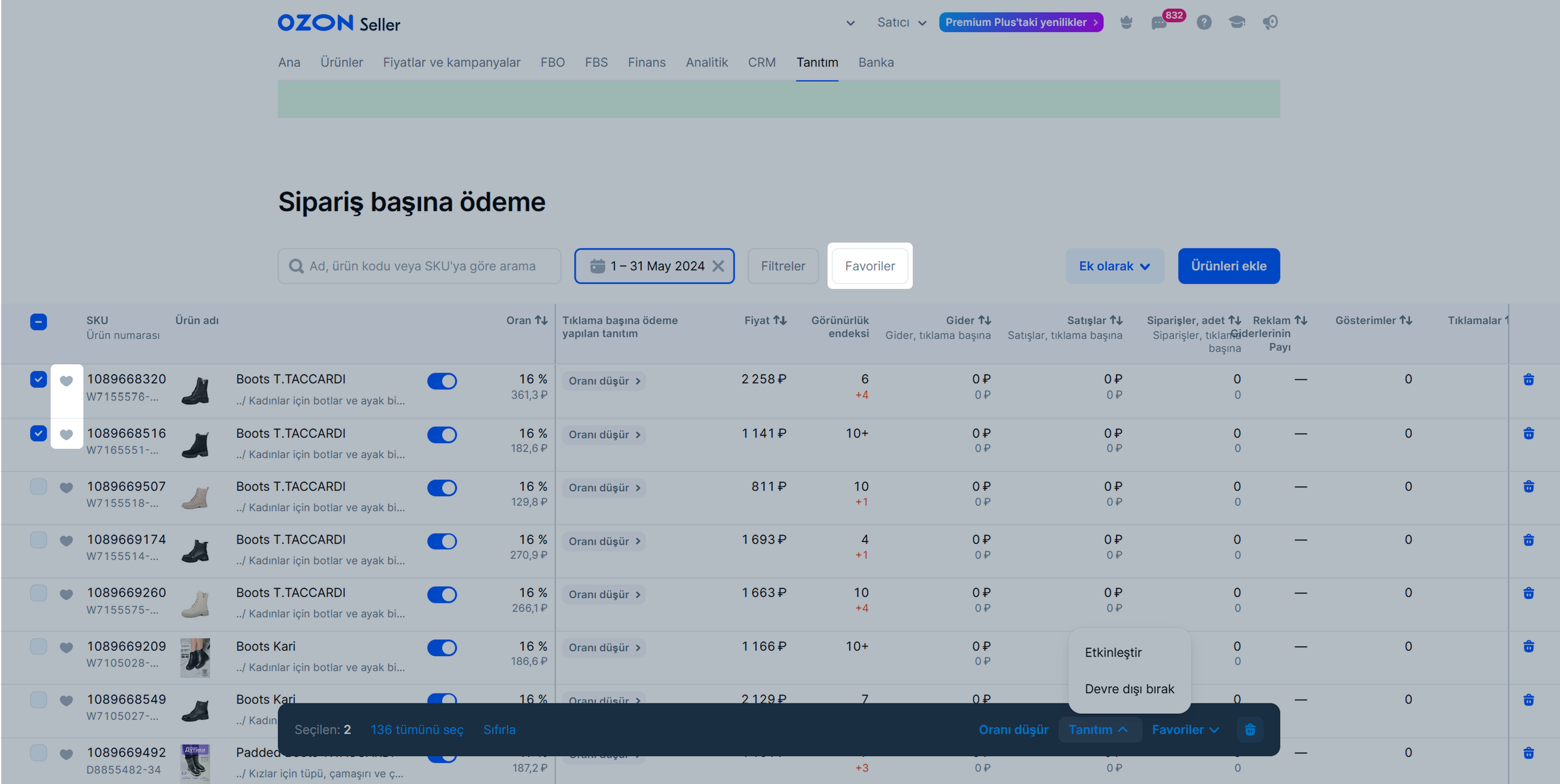Image resolution: width=1560 pixels, height=784 pixels.
Task: Focus the product search field
Action: coord(420,266)
